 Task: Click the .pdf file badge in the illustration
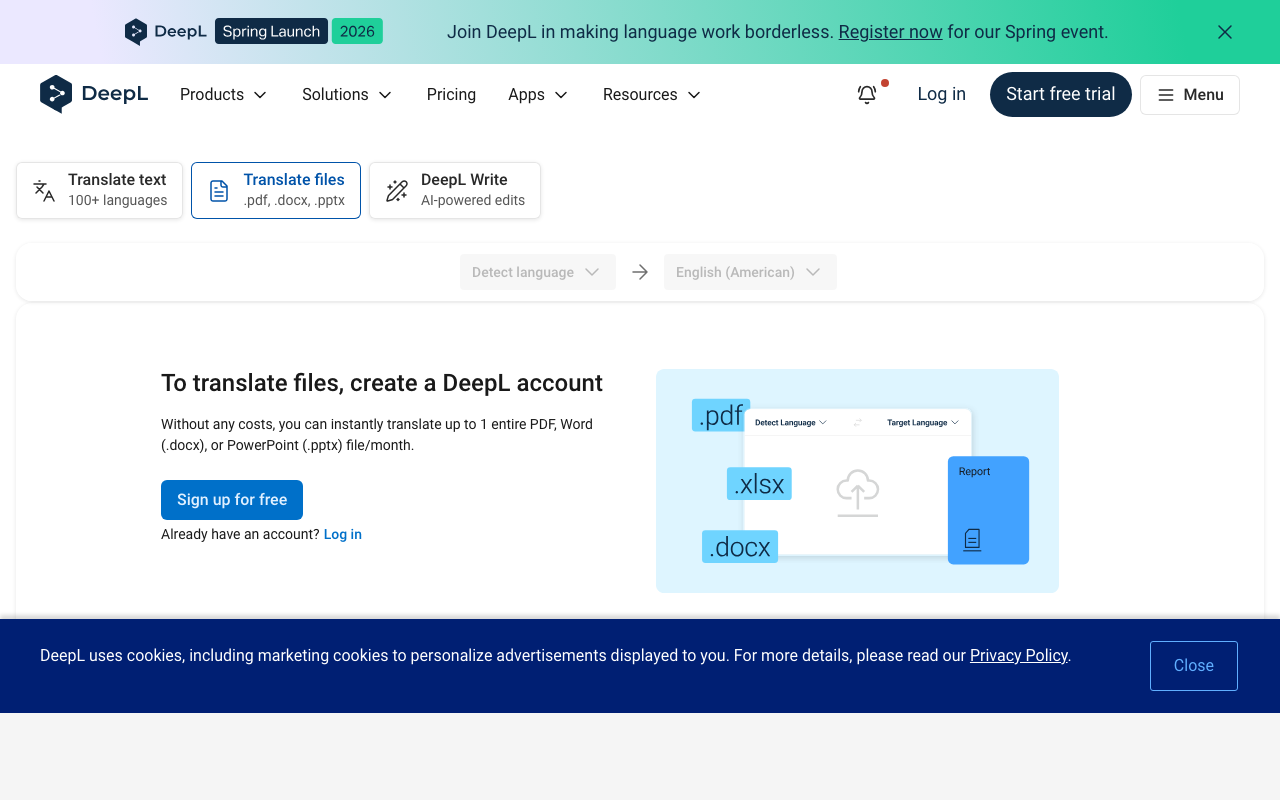pyautogui.click(x=720, y=415)
